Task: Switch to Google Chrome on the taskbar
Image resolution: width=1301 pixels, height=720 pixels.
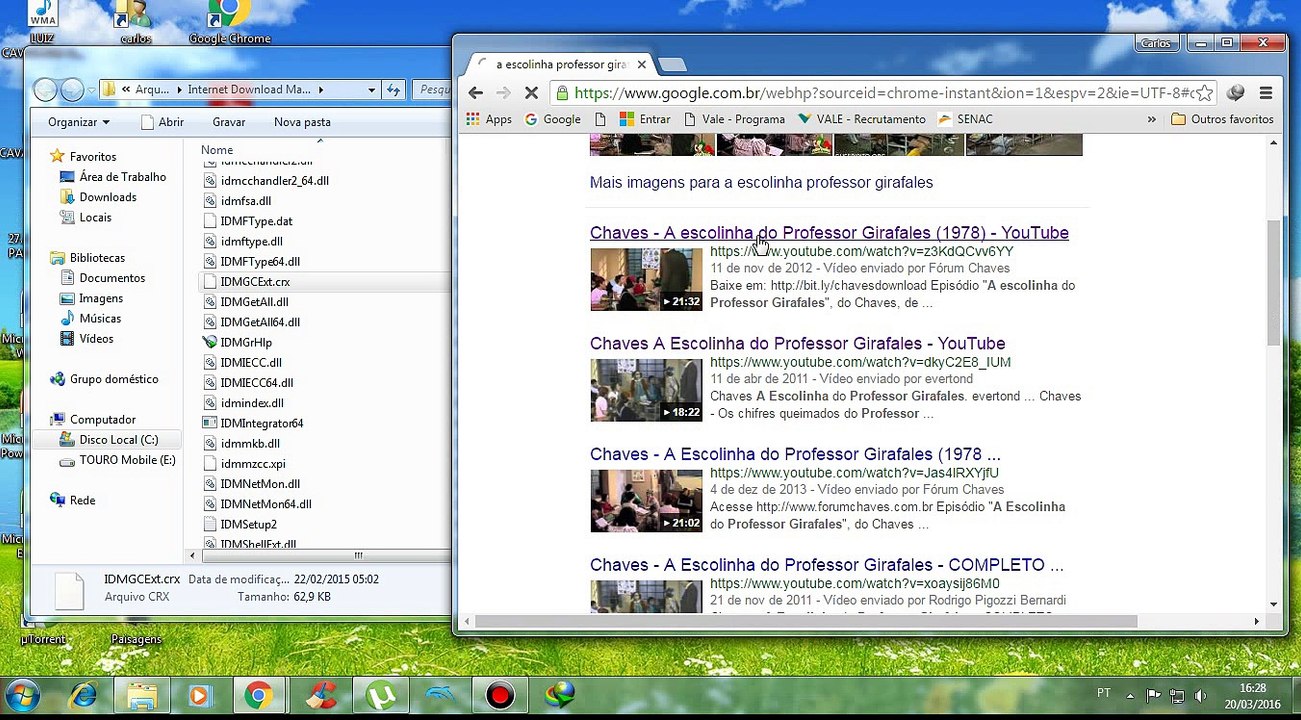Action: (258, 695)
